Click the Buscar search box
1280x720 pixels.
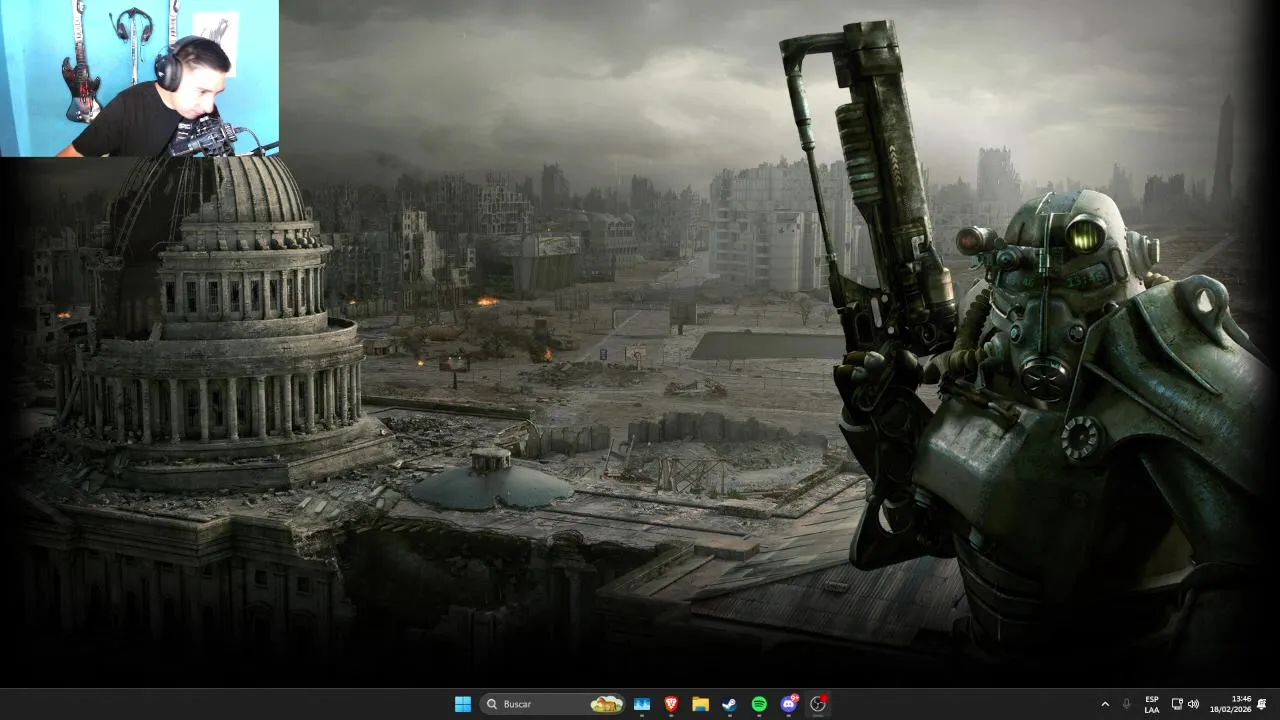click(553, 704)
